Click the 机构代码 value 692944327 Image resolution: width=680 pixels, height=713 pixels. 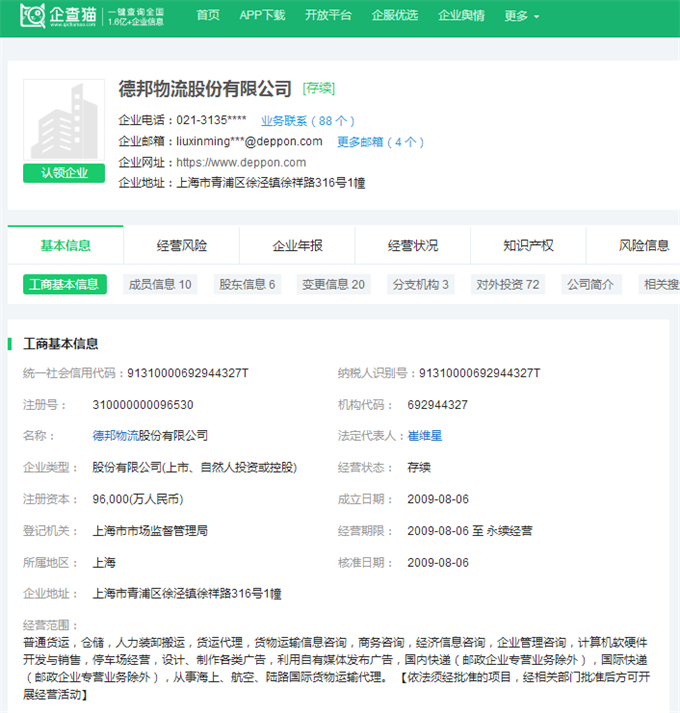point(438,405)
